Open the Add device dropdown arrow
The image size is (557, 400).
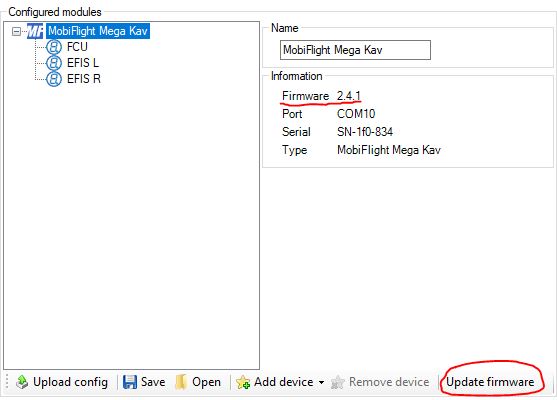point(321,383)
